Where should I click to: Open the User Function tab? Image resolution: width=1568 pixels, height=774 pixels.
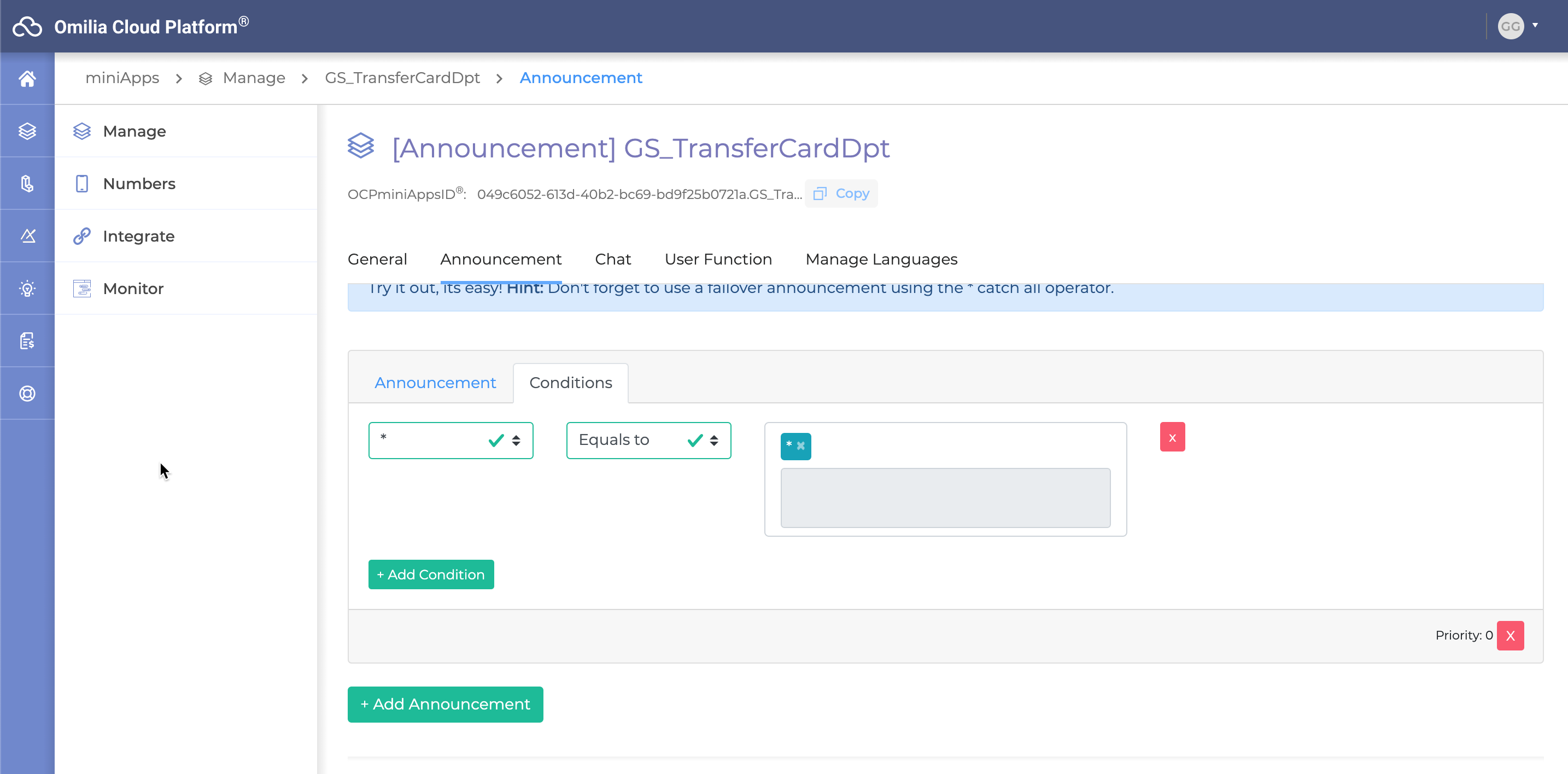(x=718, y=259)
